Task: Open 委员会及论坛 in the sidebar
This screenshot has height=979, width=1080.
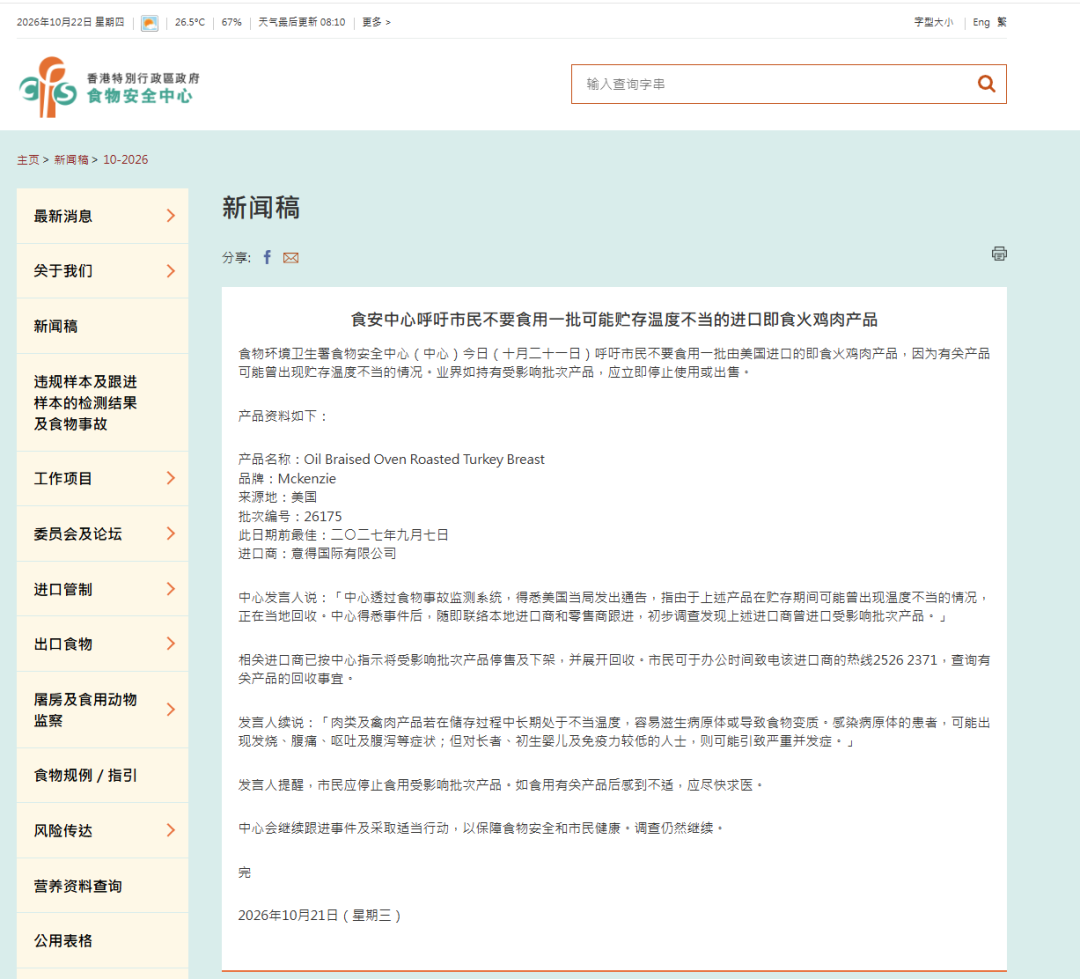Action: (78, 534)
